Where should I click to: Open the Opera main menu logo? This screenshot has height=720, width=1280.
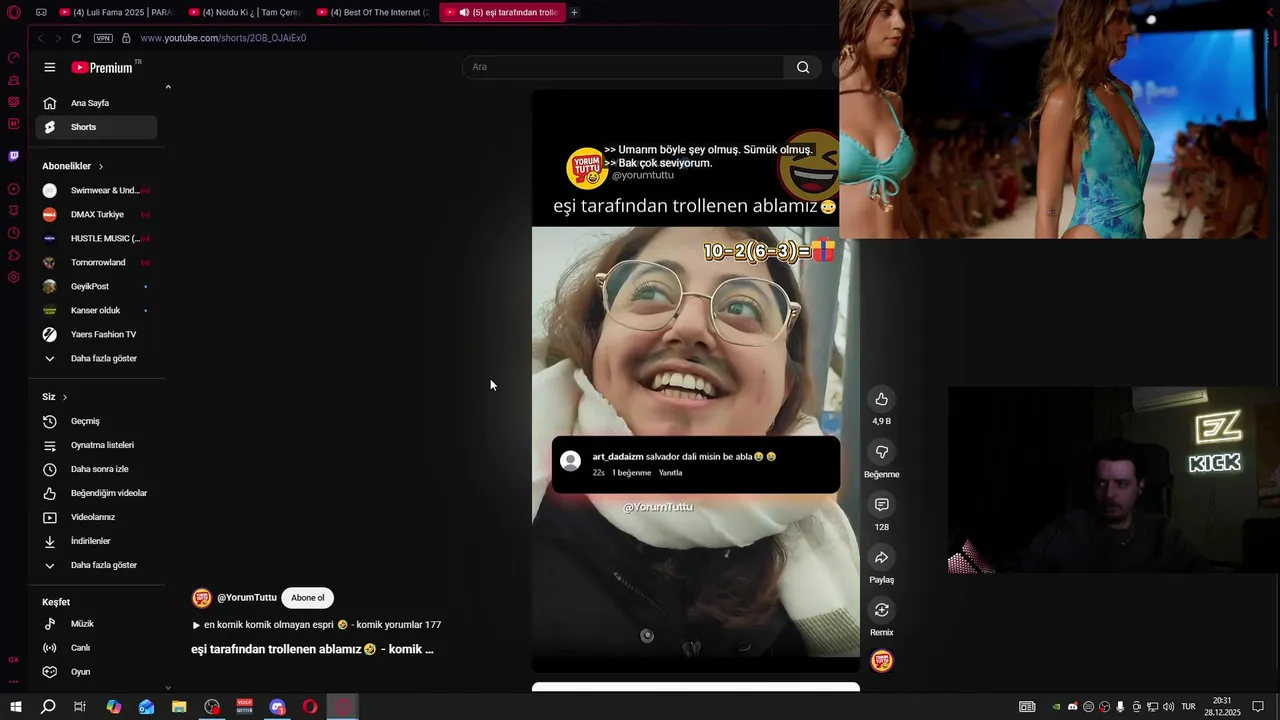(14, 12)
